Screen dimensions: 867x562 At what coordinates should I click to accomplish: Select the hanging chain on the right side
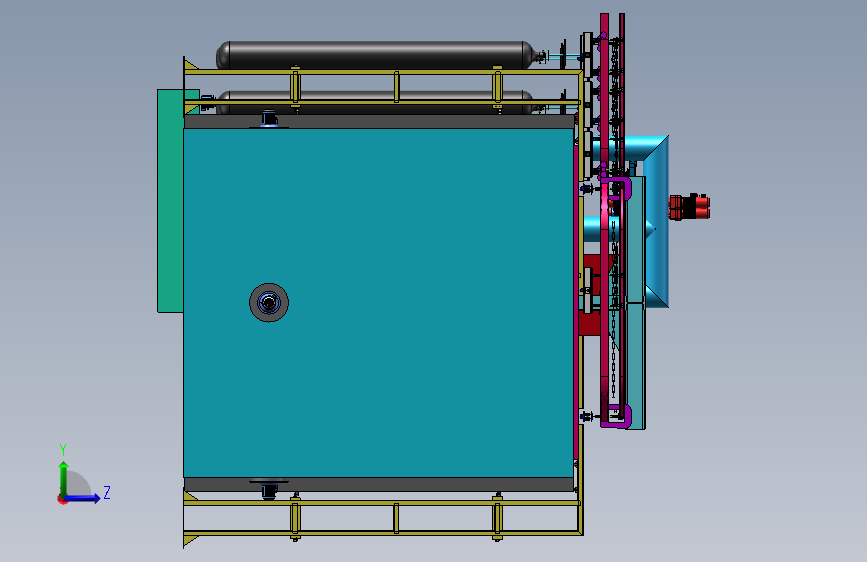tap(614, 310)
